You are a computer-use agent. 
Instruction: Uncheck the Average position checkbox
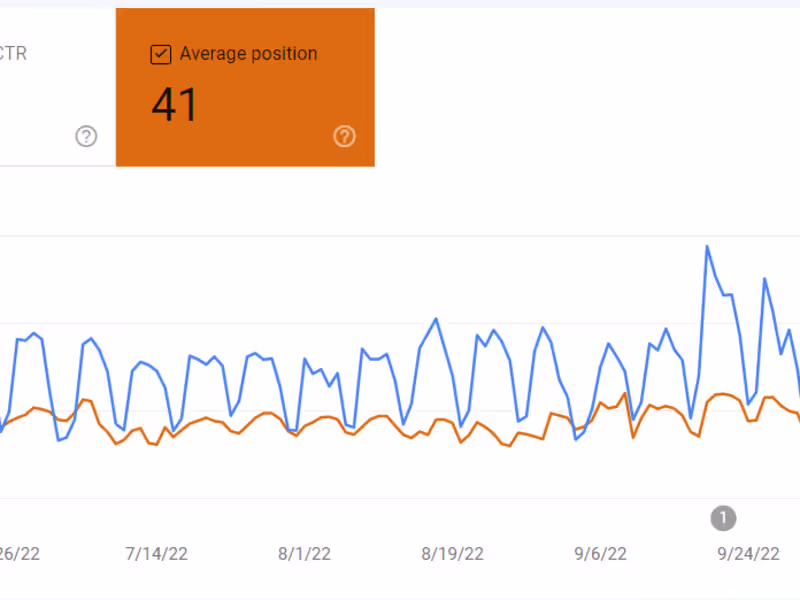coord(160,54)
